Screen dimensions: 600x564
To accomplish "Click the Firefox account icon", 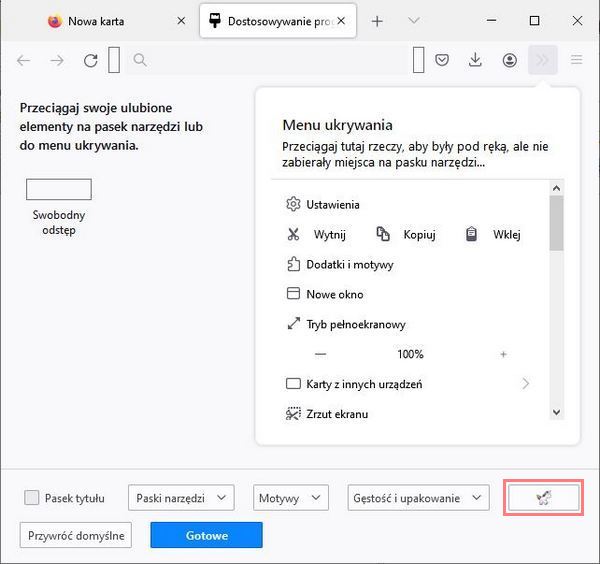I will tap(509, 60).
